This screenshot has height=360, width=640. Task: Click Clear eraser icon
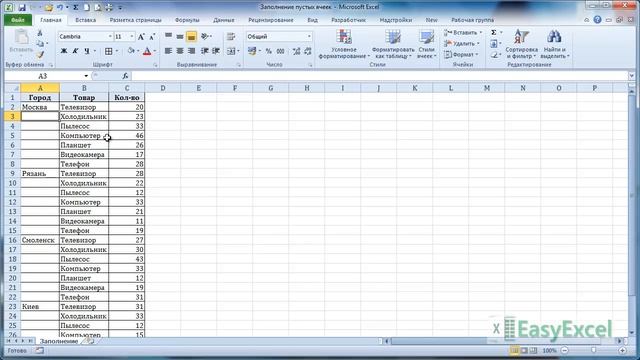point(494,54)
